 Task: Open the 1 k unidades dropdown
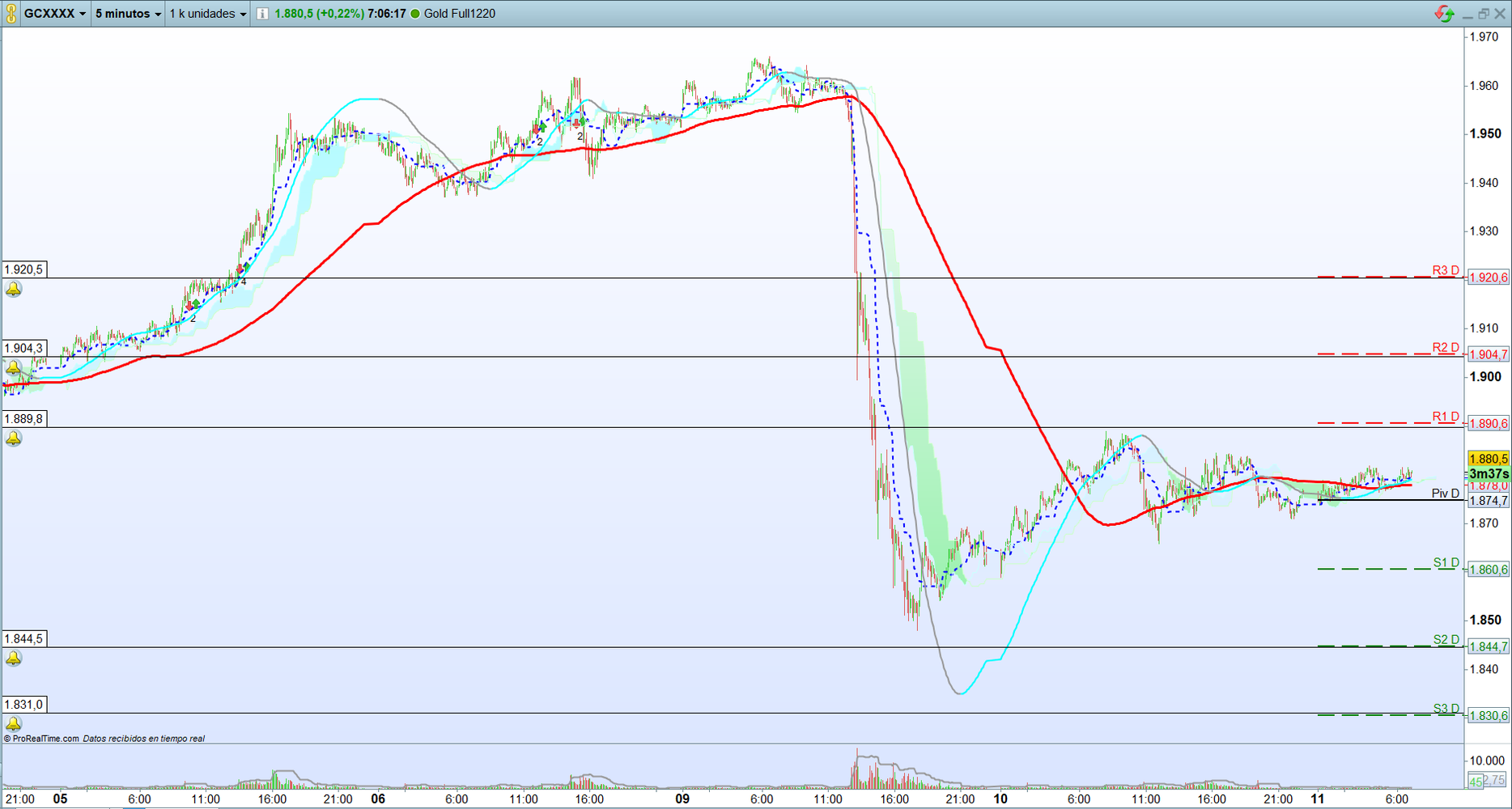pos(208,14)
